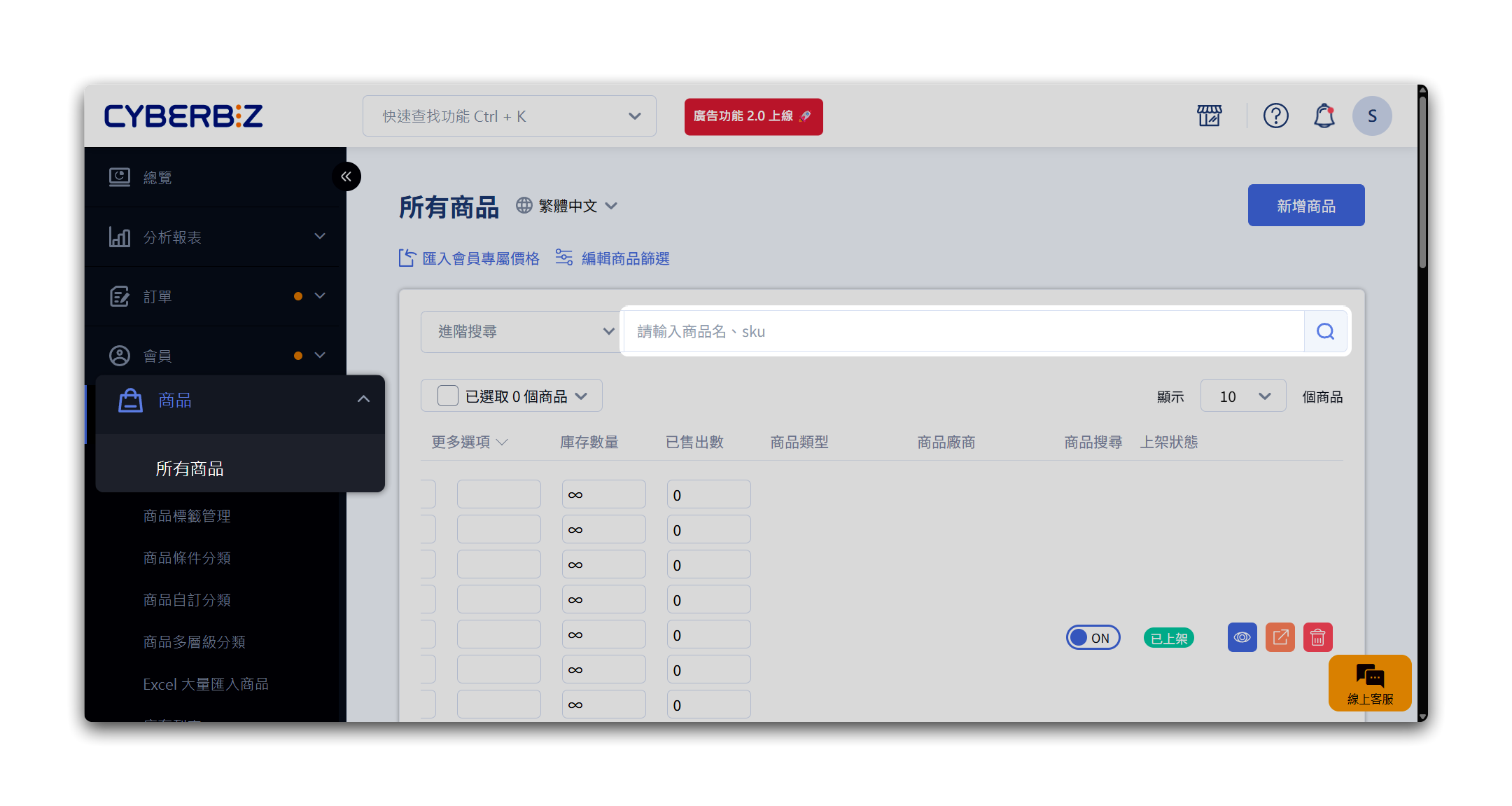Click the help question mark icon
This screenshot has height=806, width=1512.
point(1275,116)
